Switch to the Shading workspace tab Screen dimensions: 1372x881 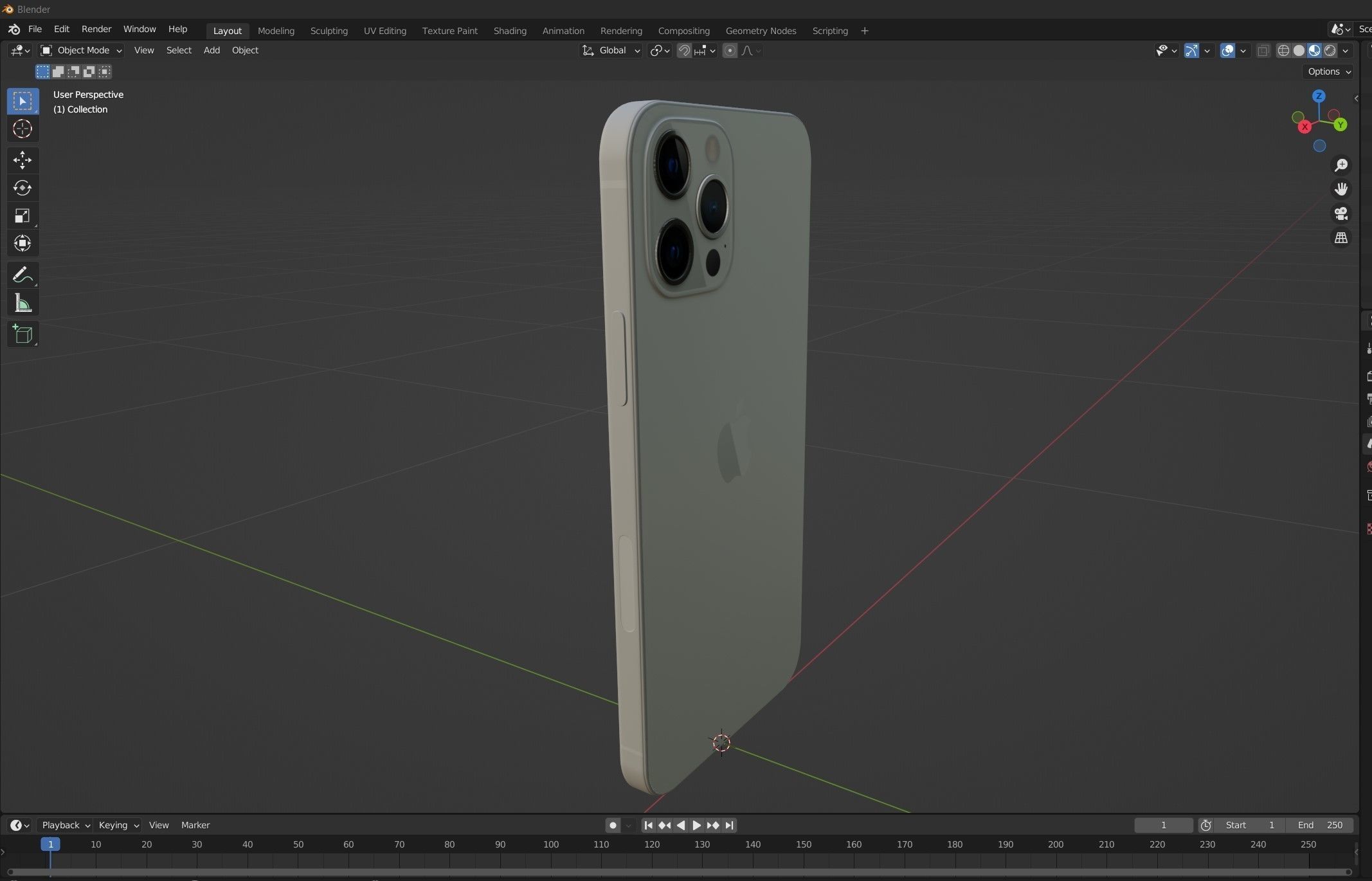coord(510,31)
